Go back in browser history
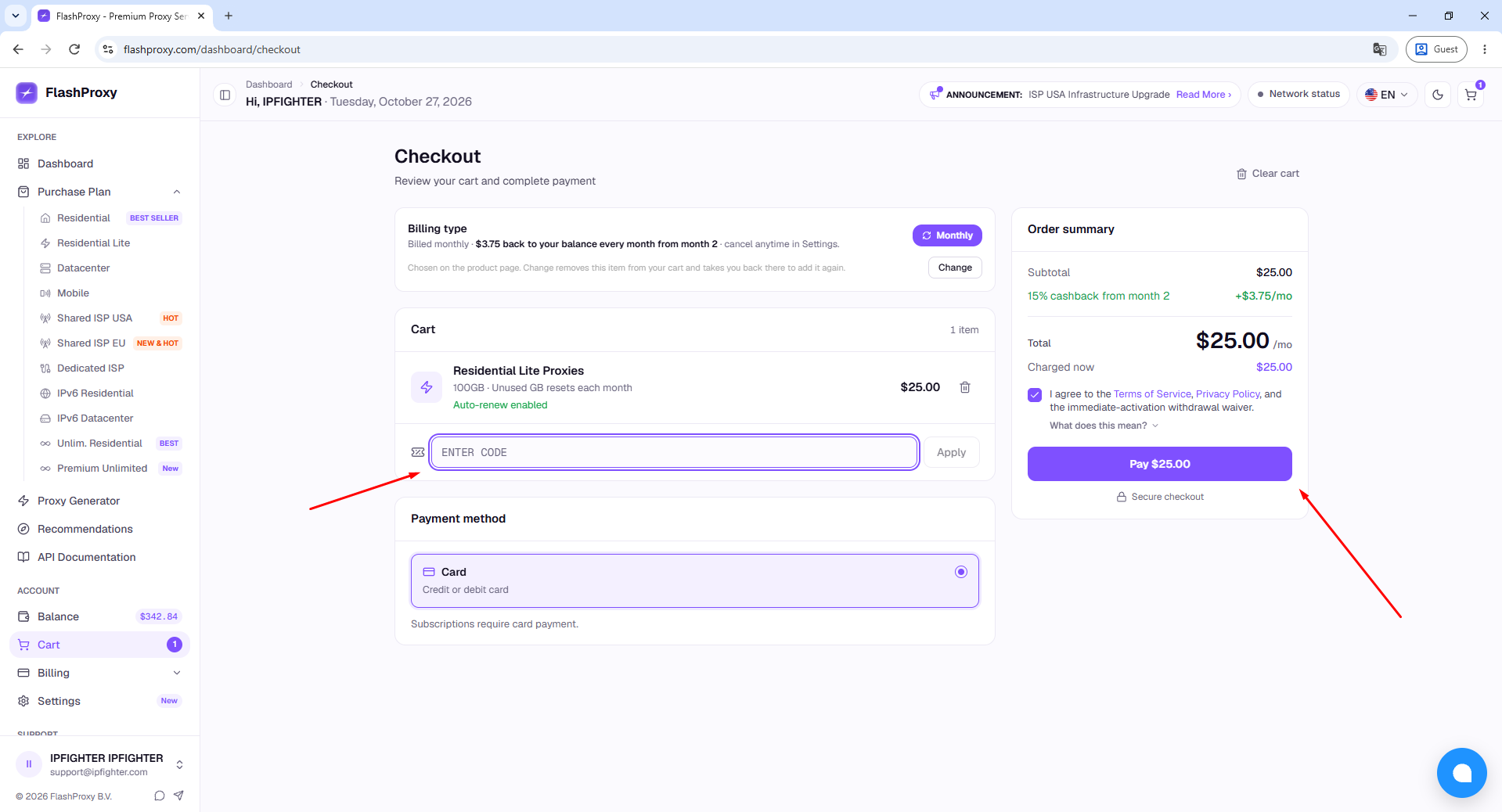Viewport: 1502px width, 812px height. 18,49
